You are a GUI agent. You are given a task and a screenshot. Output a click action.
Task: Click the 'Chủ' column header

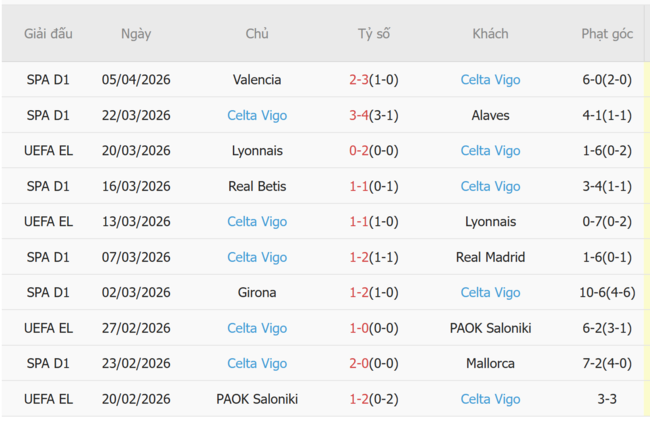click(x=257, y=34)
